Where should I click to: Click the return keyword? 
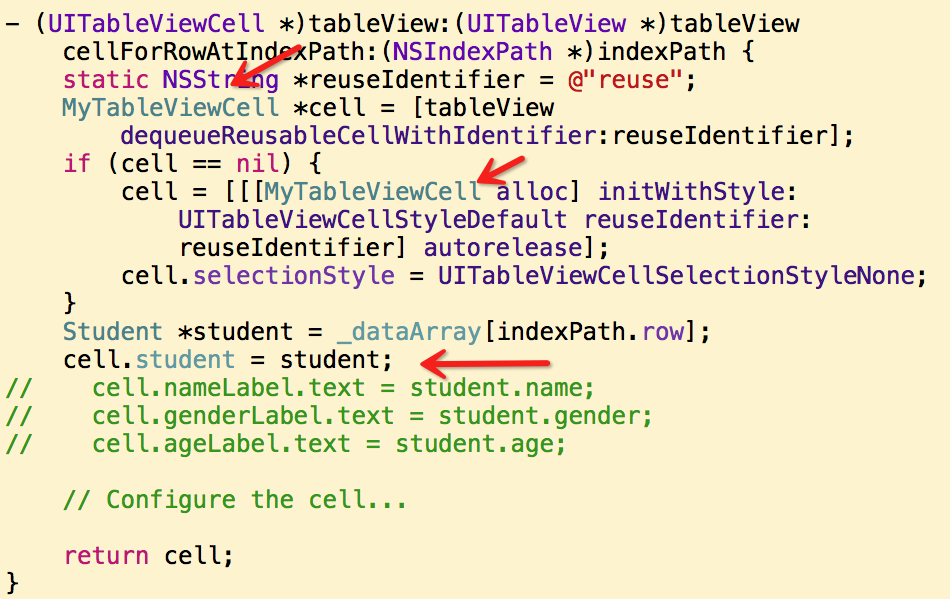tap(106, 555)
